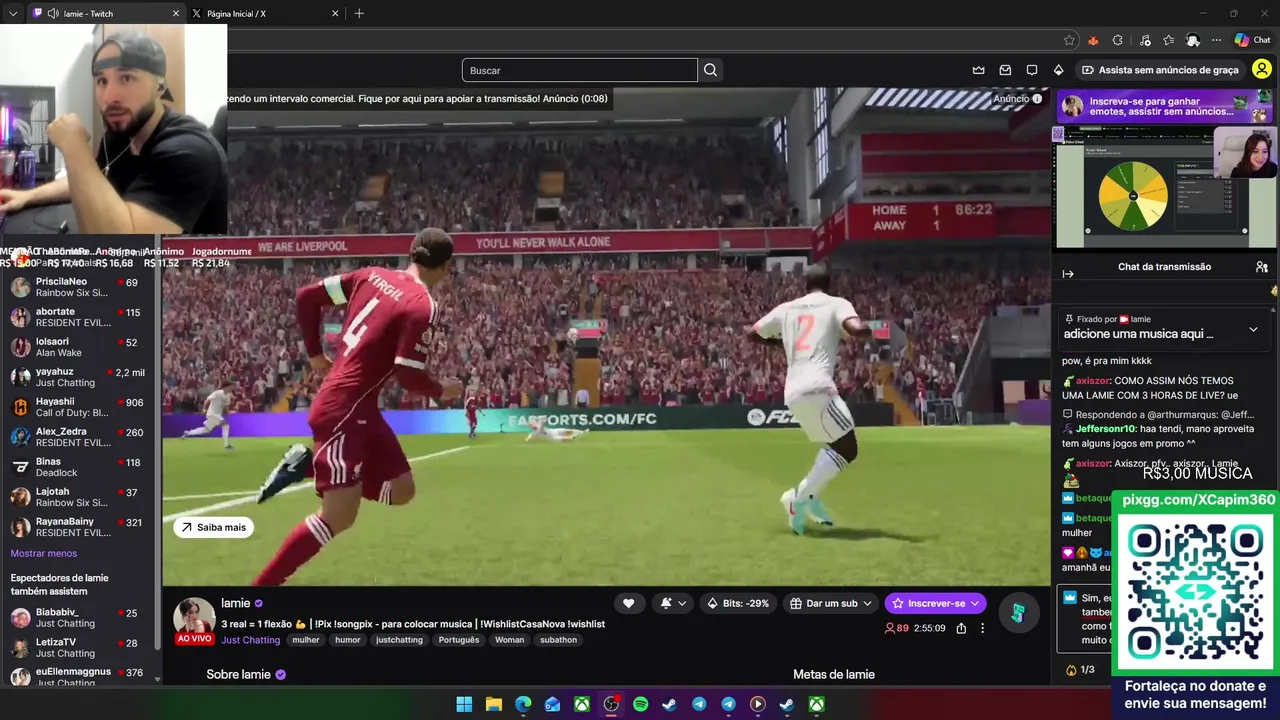
Task: Open the browser profile picture
Action: 1193,40
